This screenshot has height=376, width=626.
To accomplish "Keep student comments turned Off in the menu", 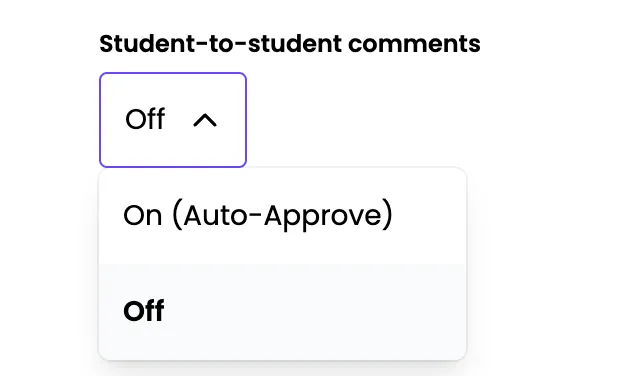I will pyautogui.click(x=283, y=312).
